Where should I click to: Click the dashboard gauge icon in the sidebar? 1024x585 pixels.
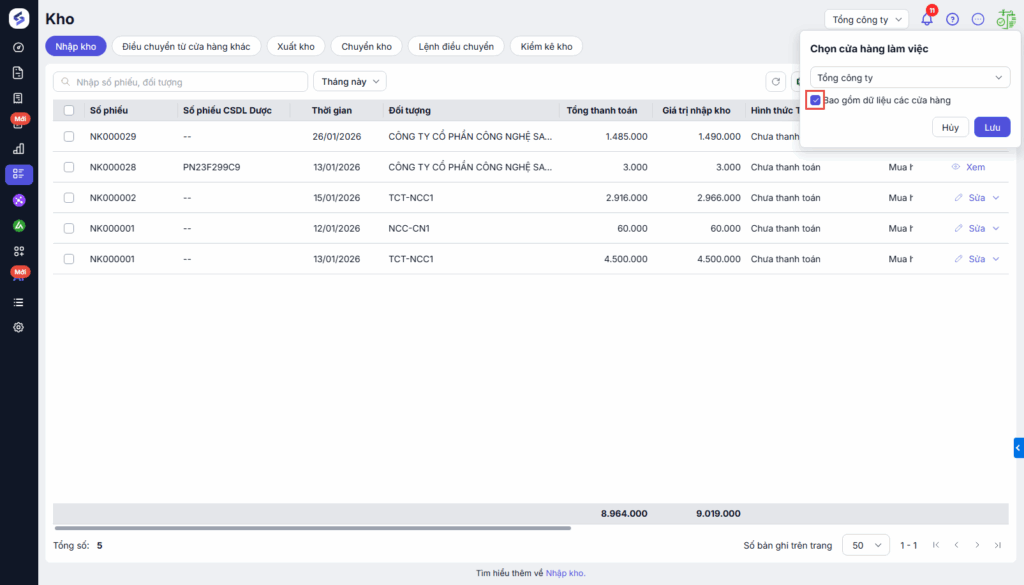click(18, 47)
